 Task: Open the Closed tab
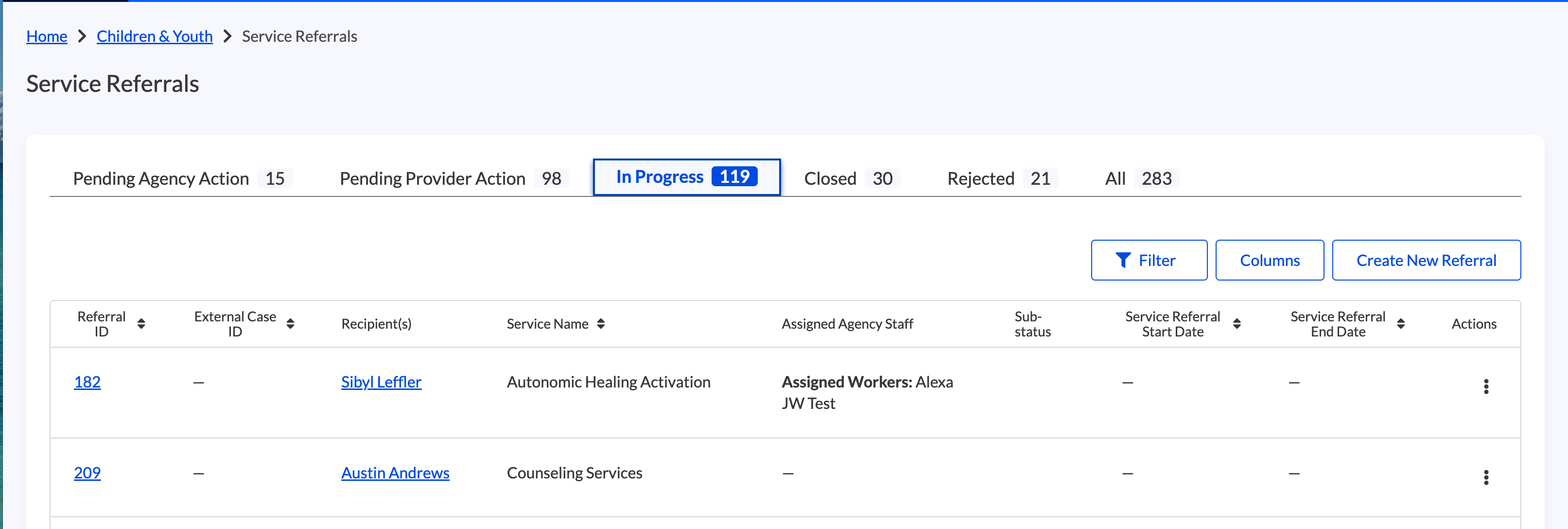tap(852, 178)
